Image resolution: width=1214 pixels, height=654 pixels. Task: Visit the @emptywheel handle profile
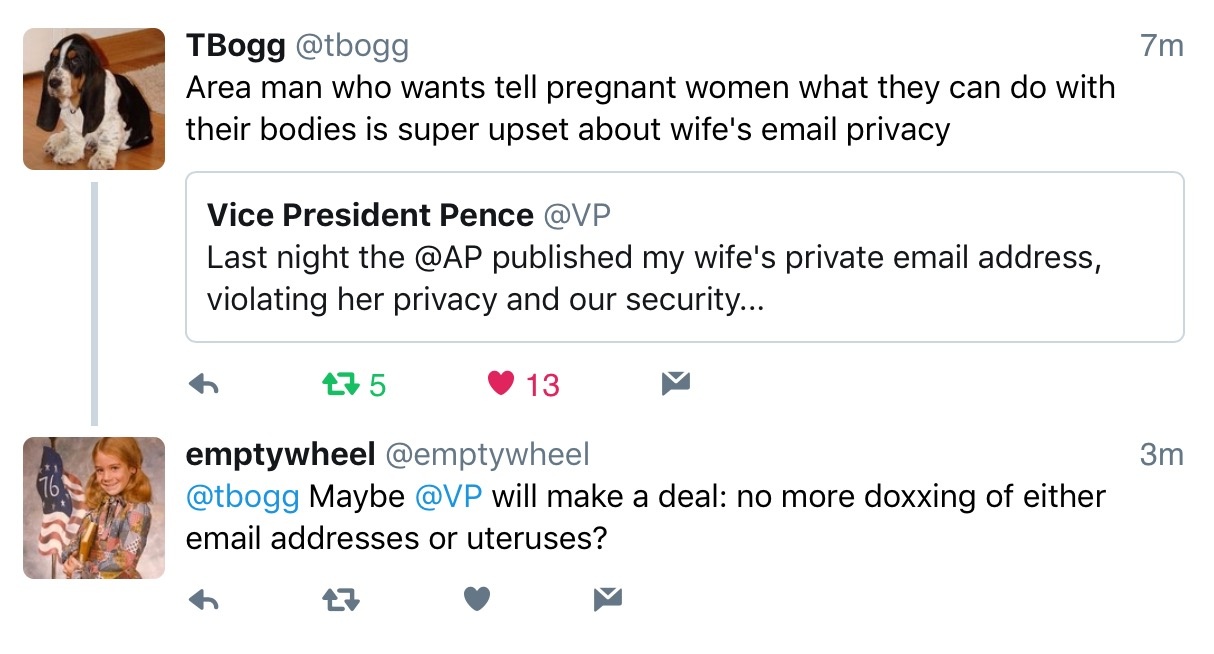(x=488, y=454)
